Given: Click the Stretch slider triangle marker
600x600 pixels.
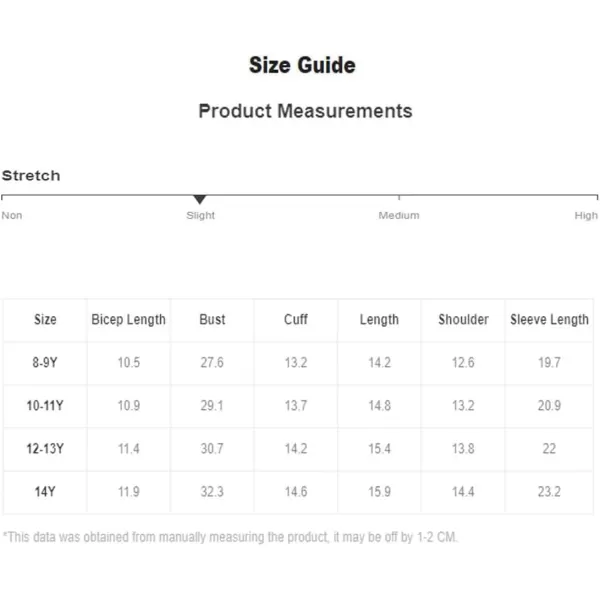Looking at the screenshot, I should (199, 199).
